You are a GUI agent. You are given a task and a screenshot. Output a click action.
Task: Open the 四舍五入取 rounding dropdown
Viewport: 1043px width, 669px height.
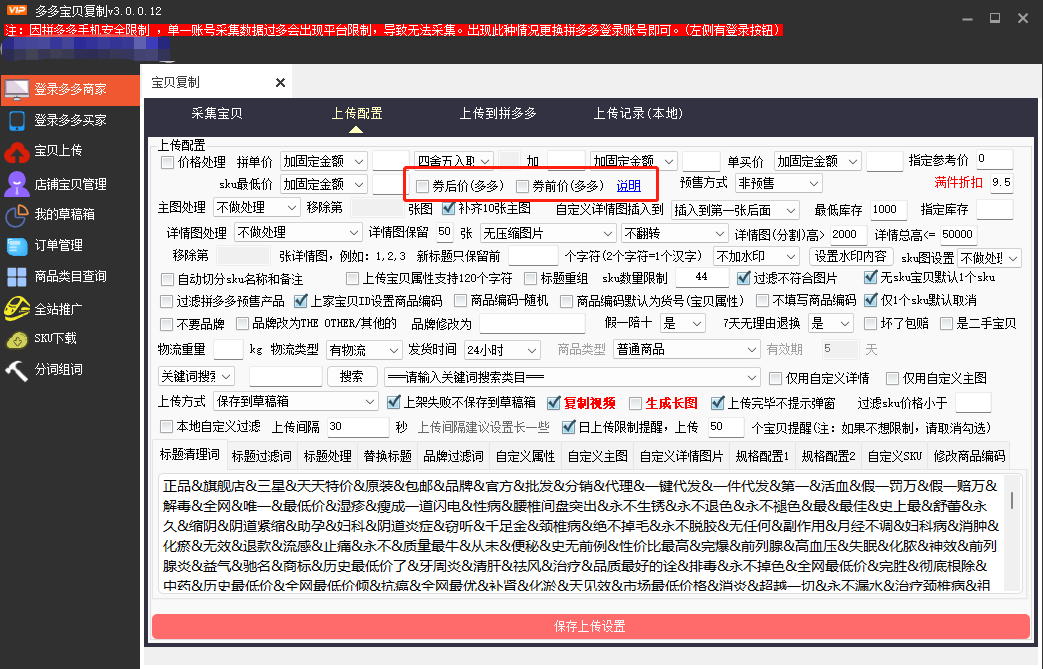[453, 161]
